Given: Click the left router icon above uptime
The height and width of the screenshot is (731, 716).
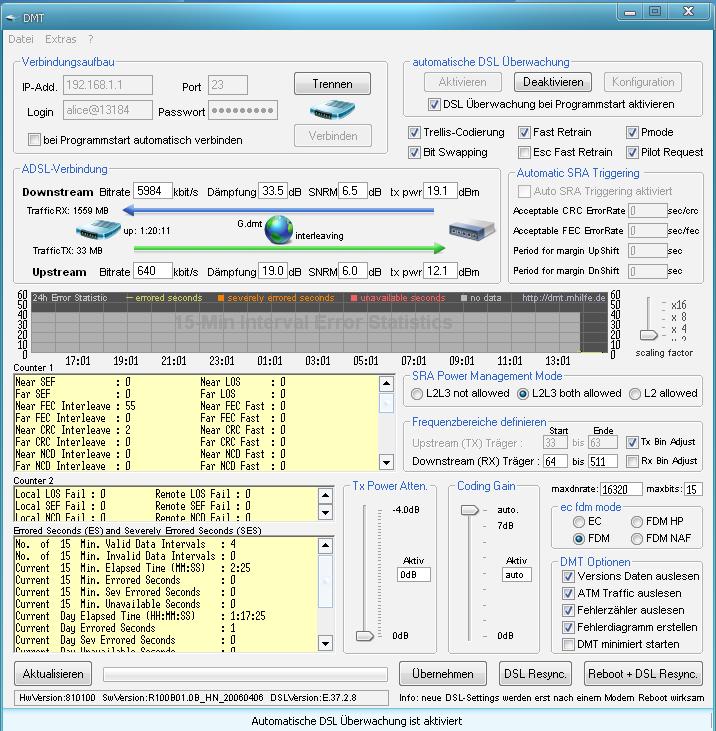Looking at the screenshot, I should point(98,231).
